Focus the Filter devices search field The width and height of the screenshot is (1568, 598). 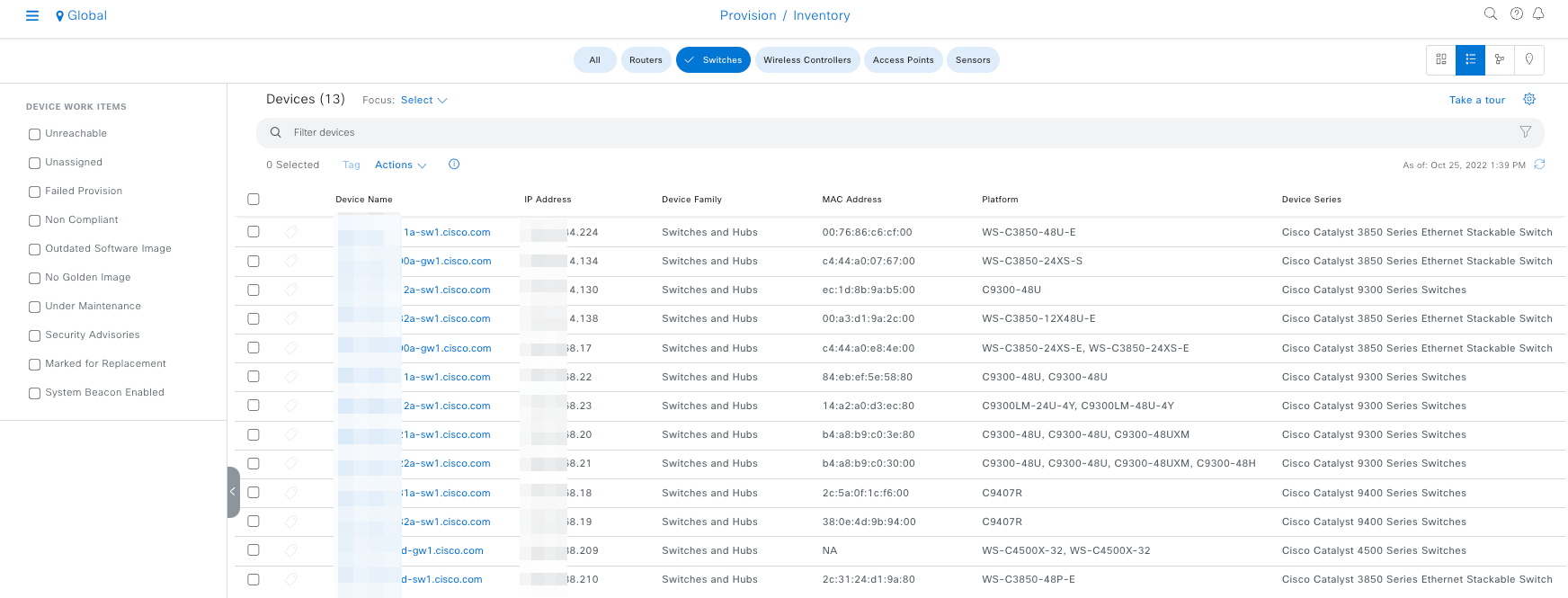900,132
